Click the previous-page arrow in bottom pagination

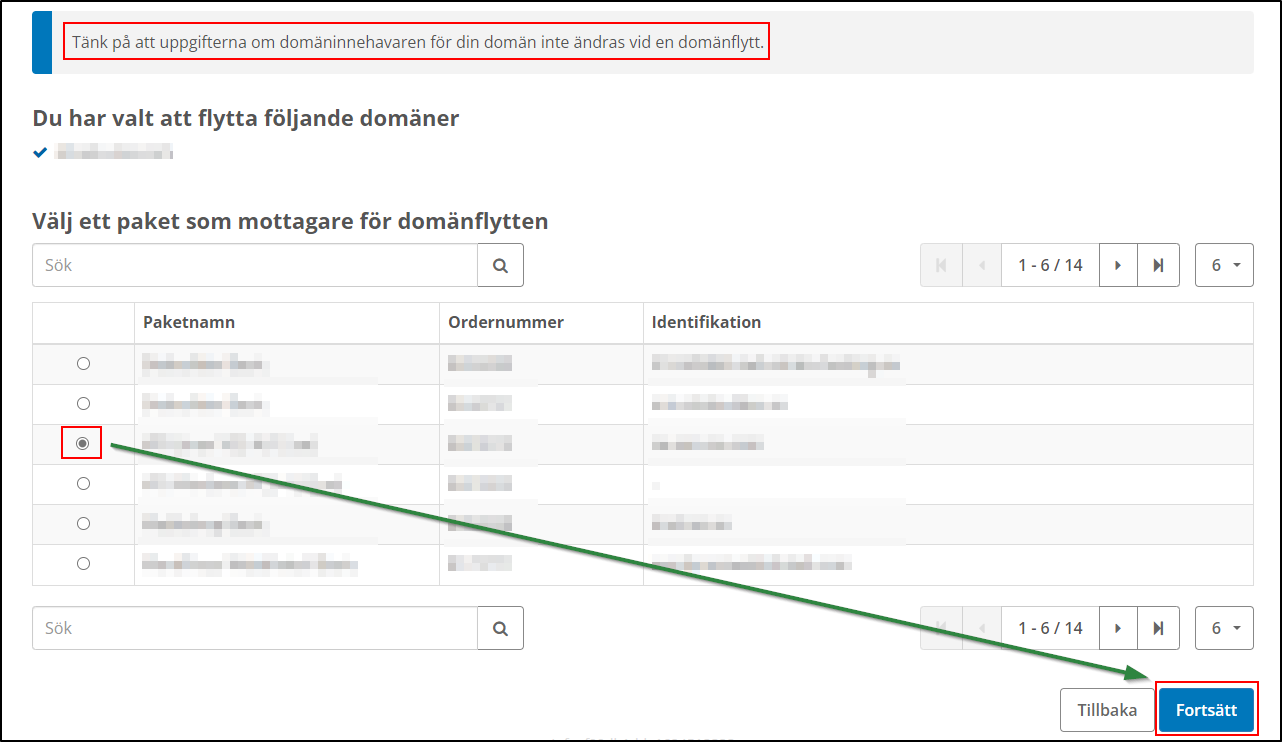point(981,627)
